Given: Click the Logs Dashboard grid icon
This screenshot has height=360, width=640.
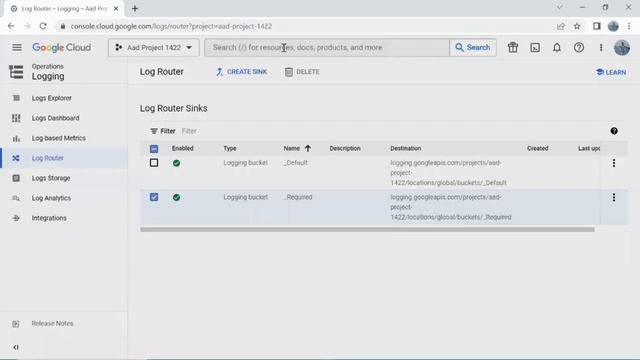Looking at the screenshot, I should 16,118.
